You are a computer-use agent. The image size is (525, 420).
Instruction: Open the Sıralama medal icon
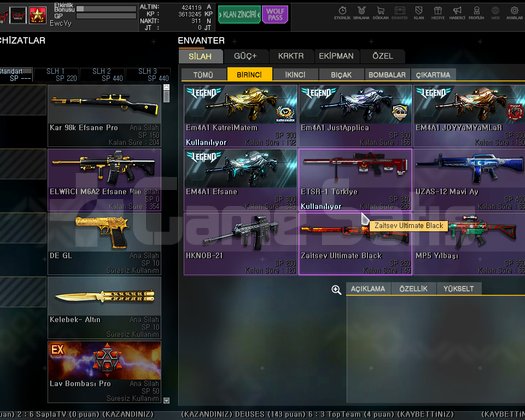(361, 13)
